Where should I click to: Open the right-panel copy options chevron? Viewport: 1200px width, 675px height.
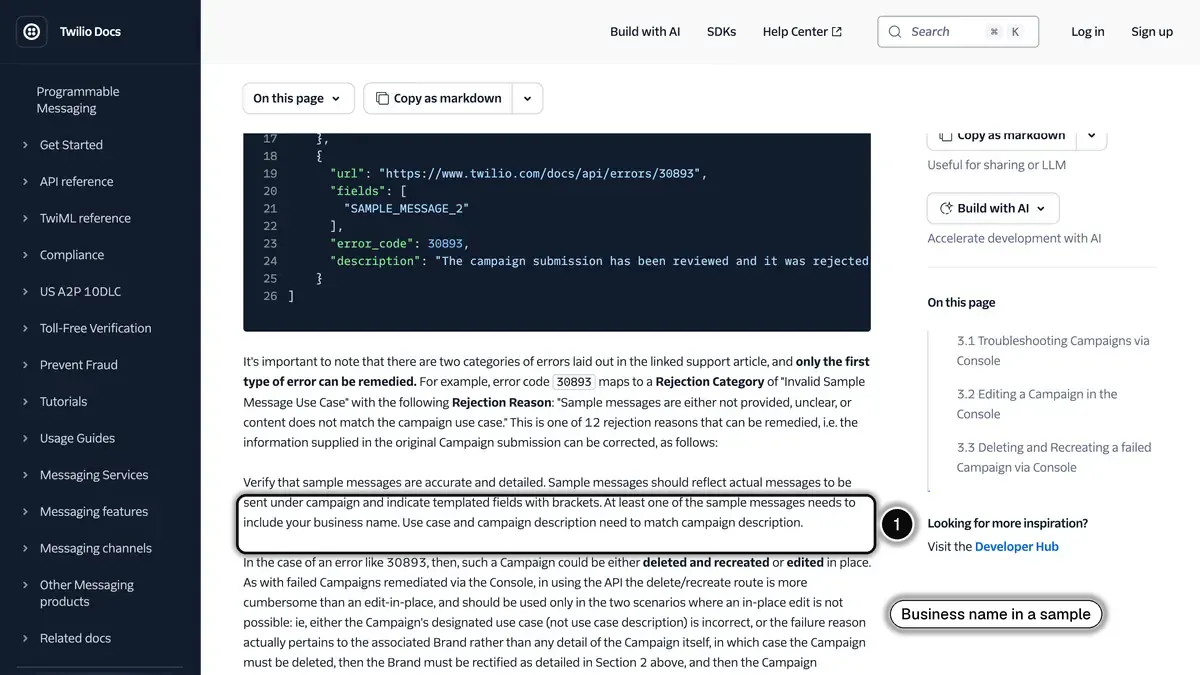[x=1092, y=136]
